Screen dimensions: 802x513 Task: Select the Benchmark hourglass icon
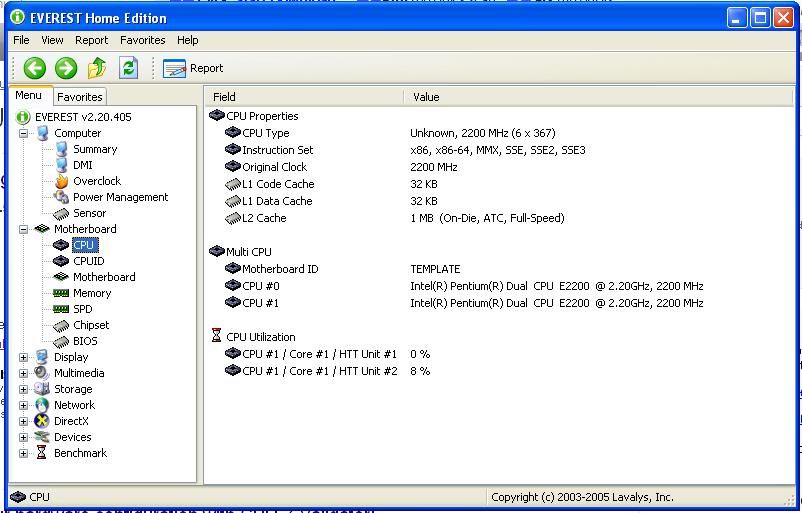click(42, 453)
